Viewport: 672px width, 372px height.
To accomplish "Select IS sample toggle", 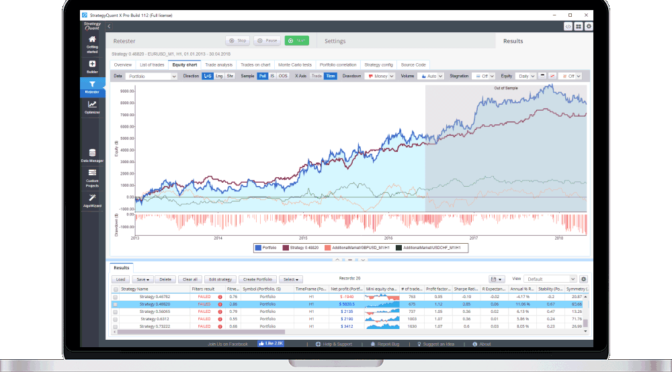I will pyautogui.click(x=272, y=76).
